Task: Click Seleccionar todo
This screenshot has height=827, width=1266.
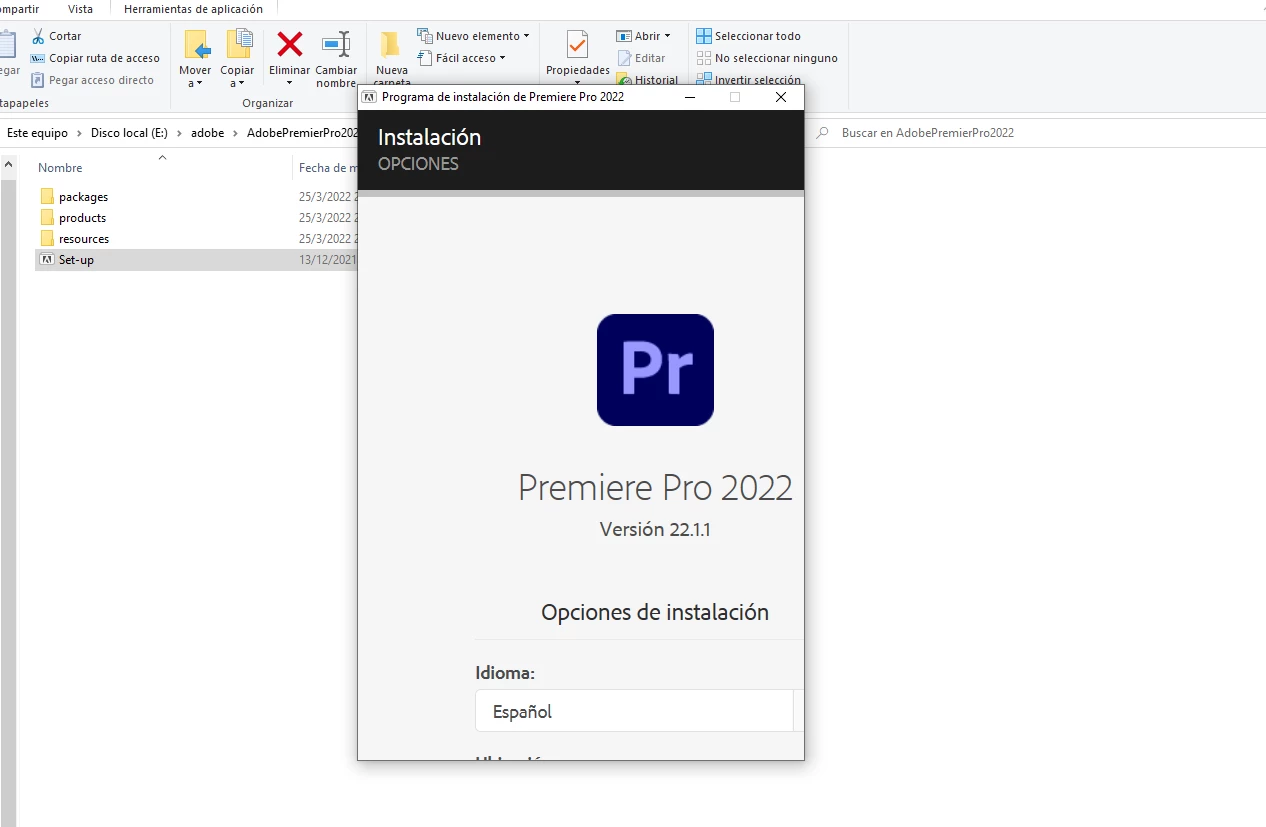Action: tap(748, 36)
